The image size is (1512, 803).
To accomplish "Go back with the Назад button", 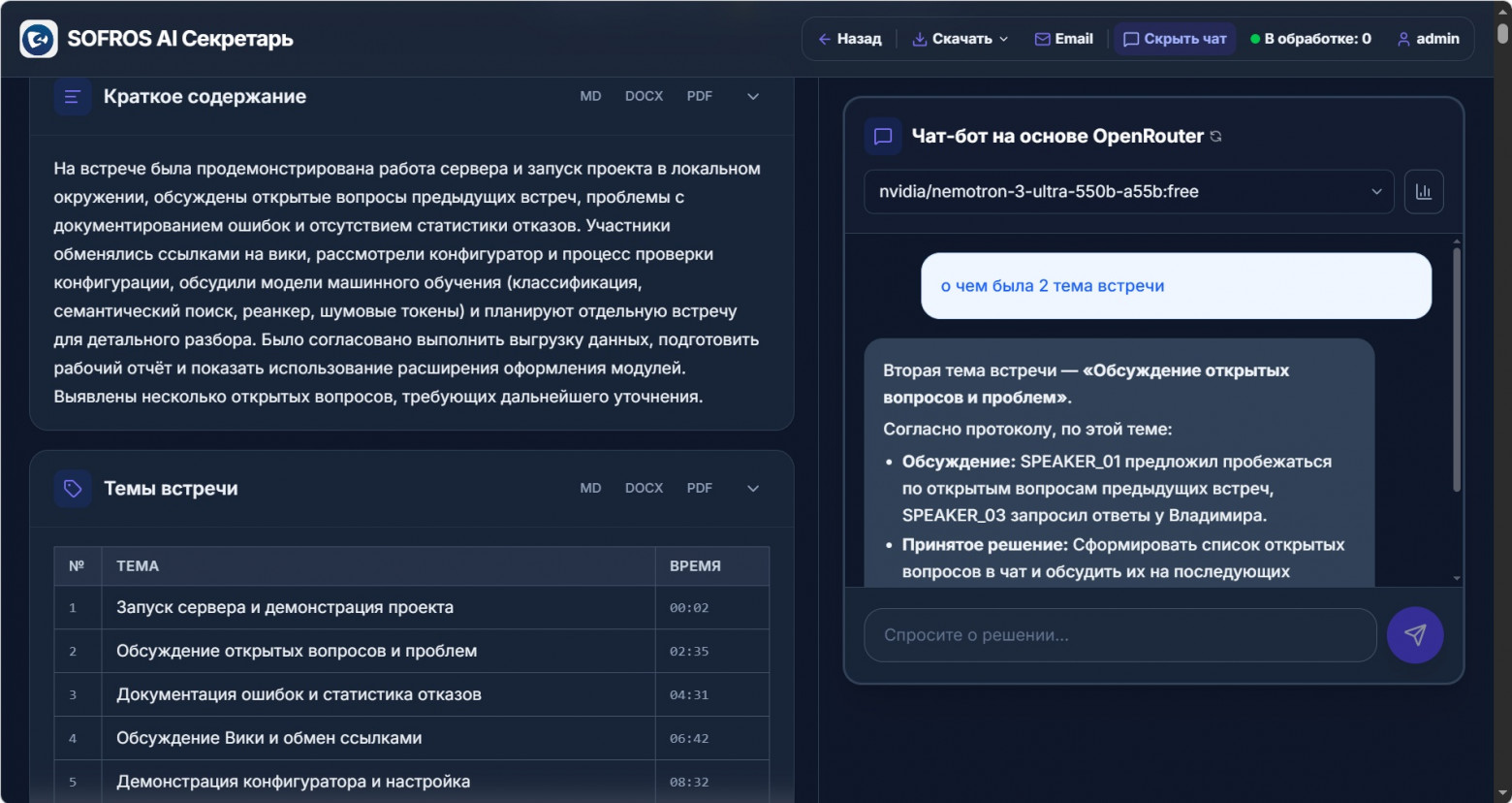I will (x=850, y=39).
